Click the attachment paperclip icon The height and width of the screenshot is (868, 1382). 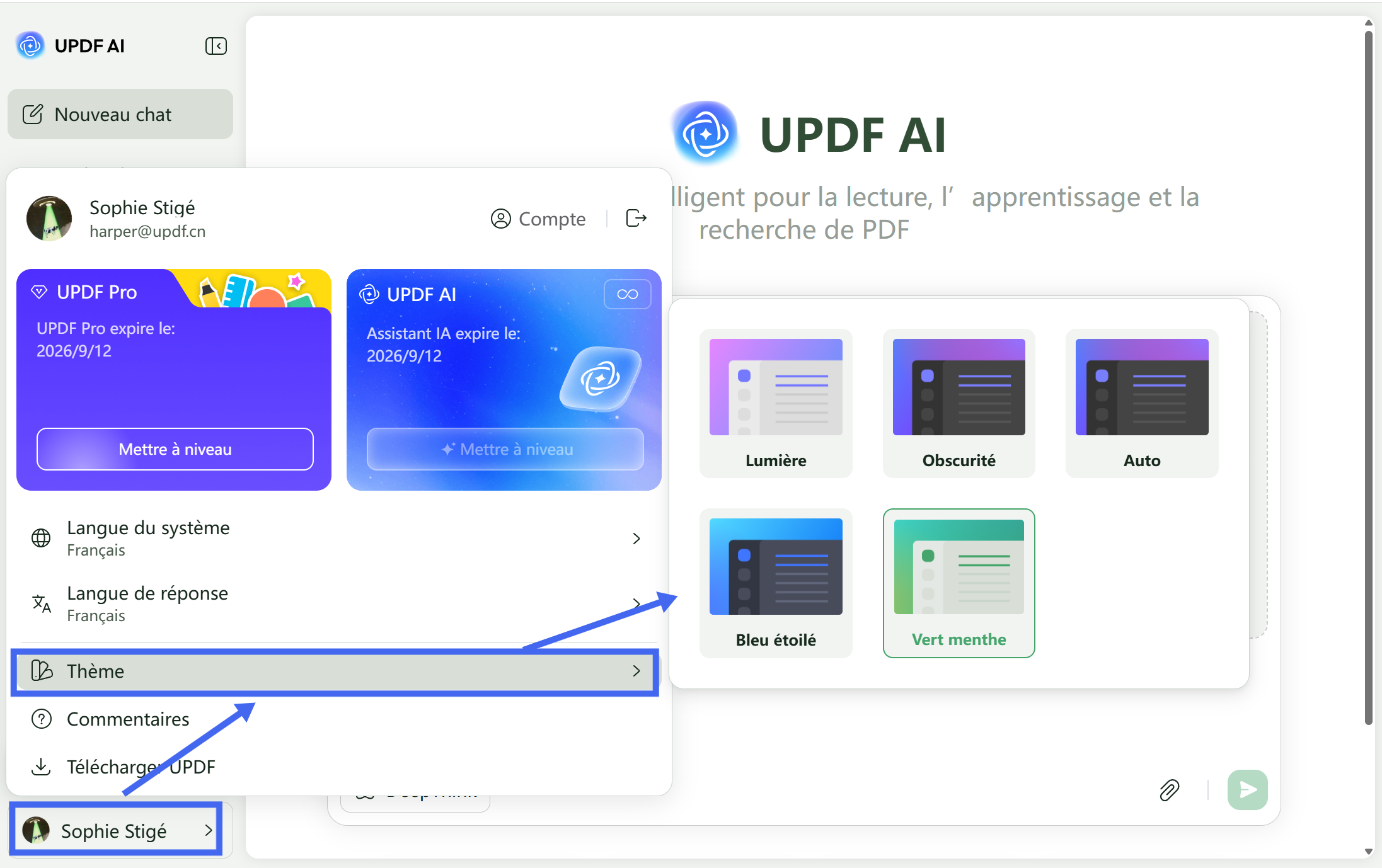[1170, 790]
